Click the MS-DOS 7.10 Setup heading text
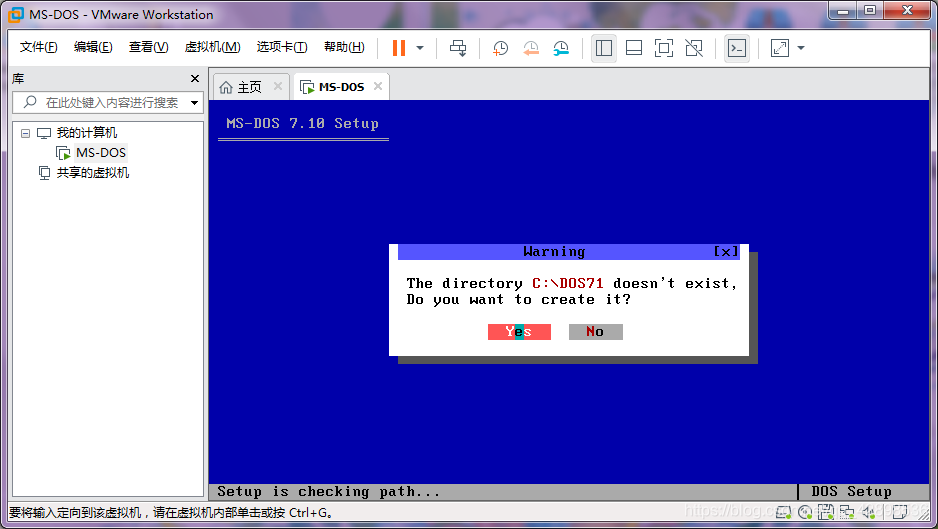Screen dimensions: 938x529 [x=302, y=123]
